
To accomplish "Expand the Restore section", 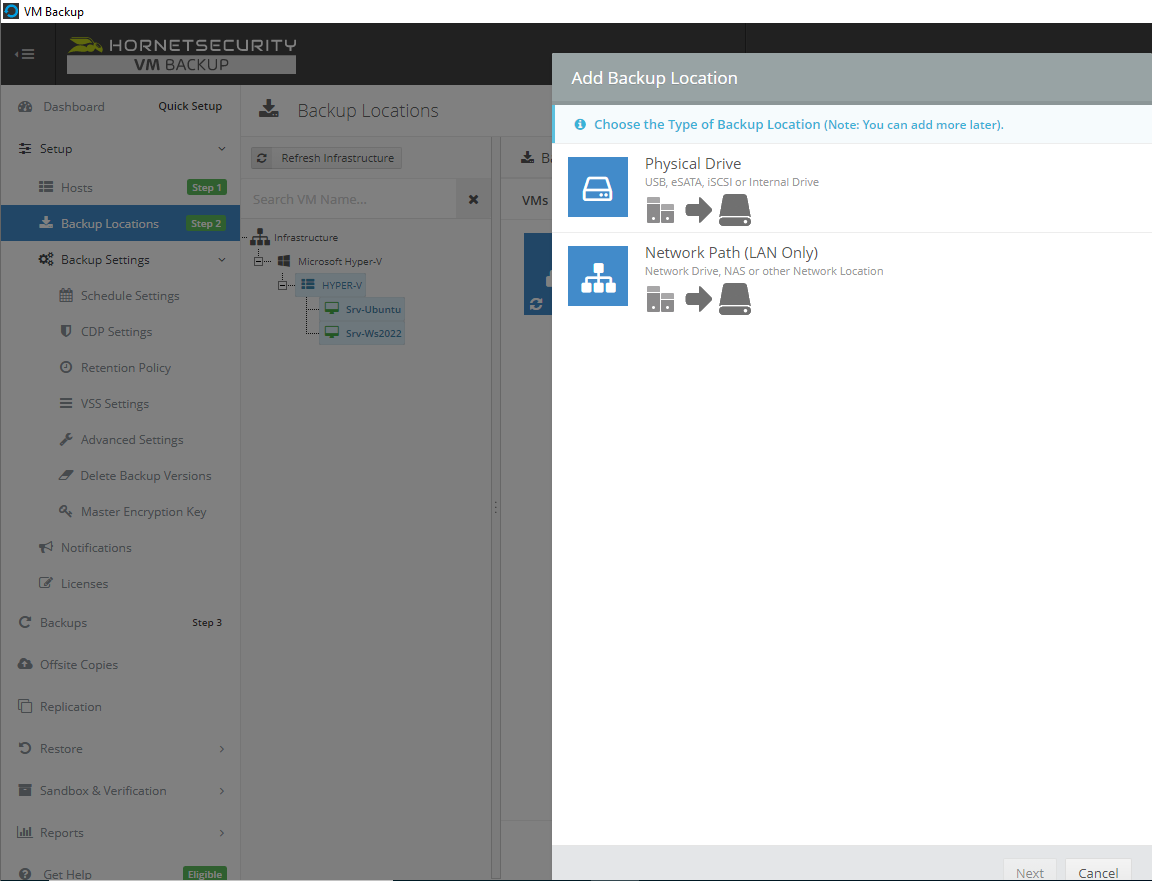I will point(224,748).
